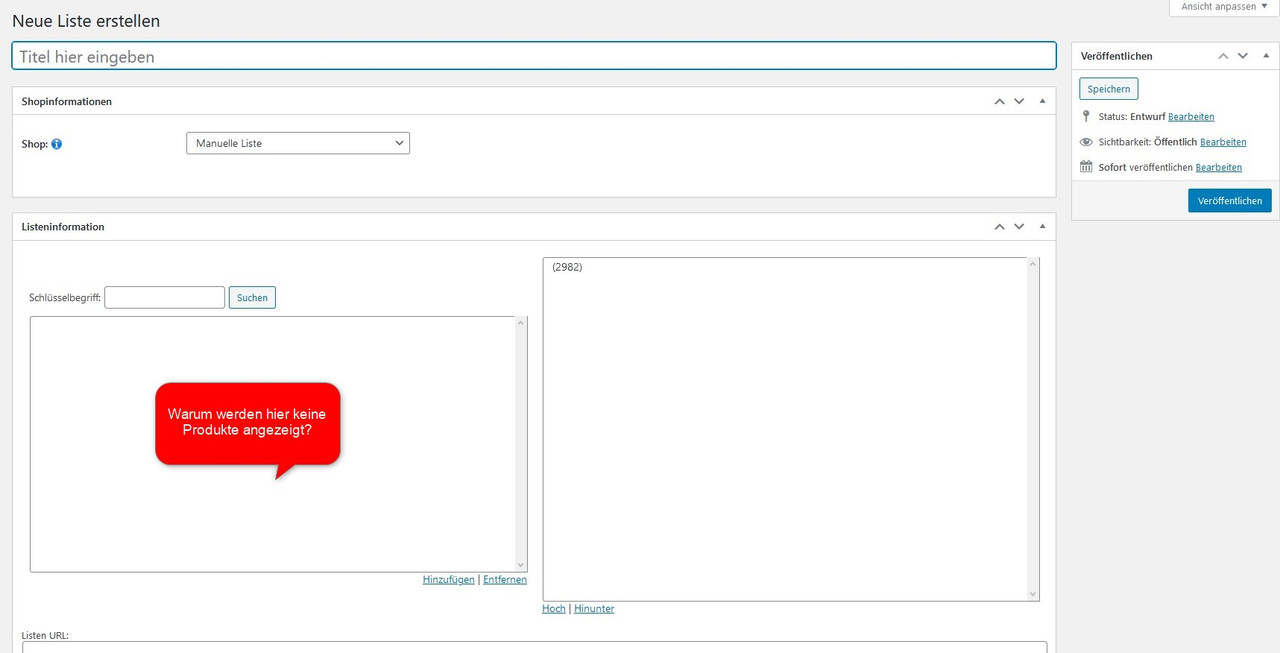Click the Entfernen link

(x=505, y=579)
